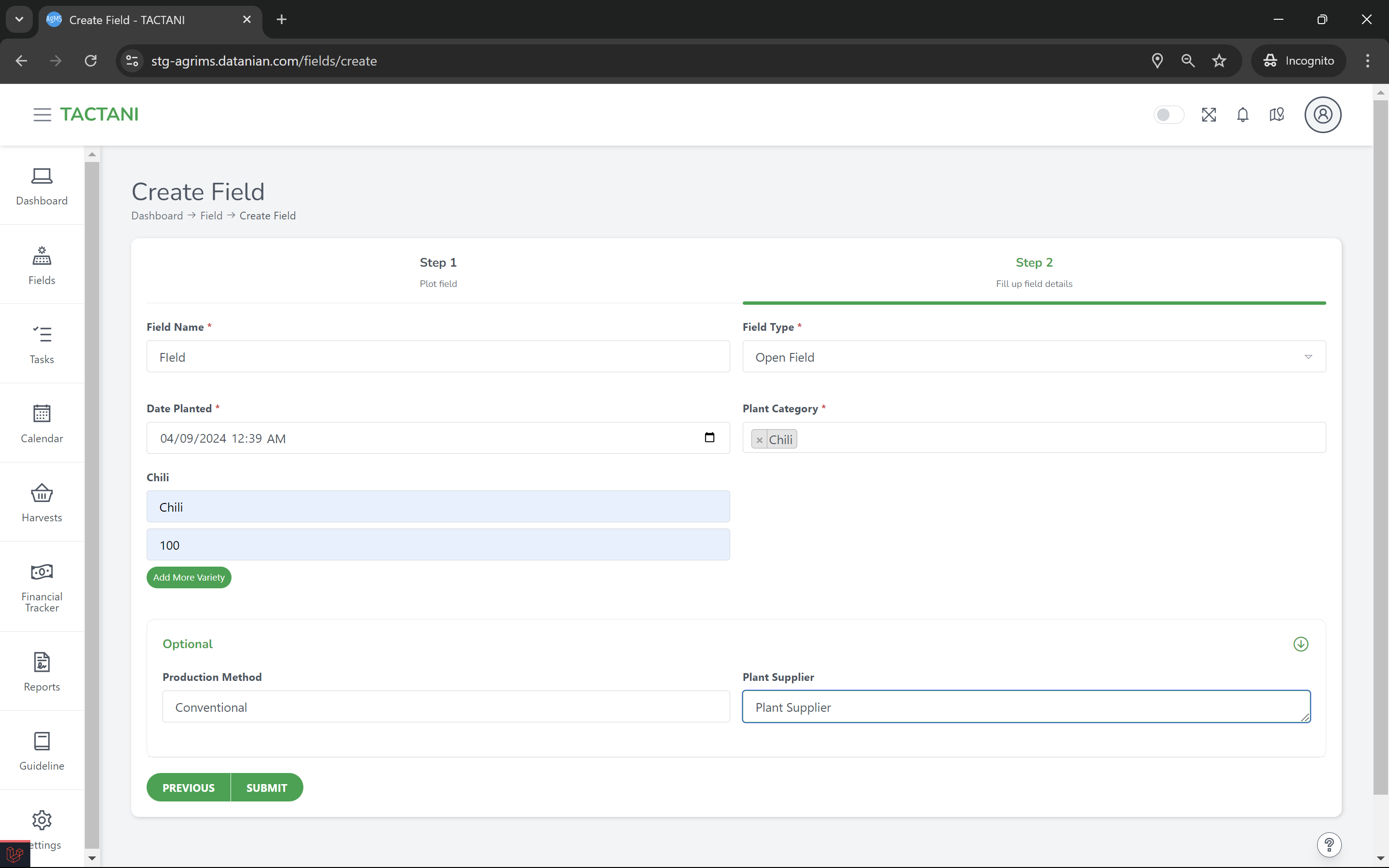Click the Plant Supplier text area
This screenshot has height=868, width=1389.
(1026, 706)
